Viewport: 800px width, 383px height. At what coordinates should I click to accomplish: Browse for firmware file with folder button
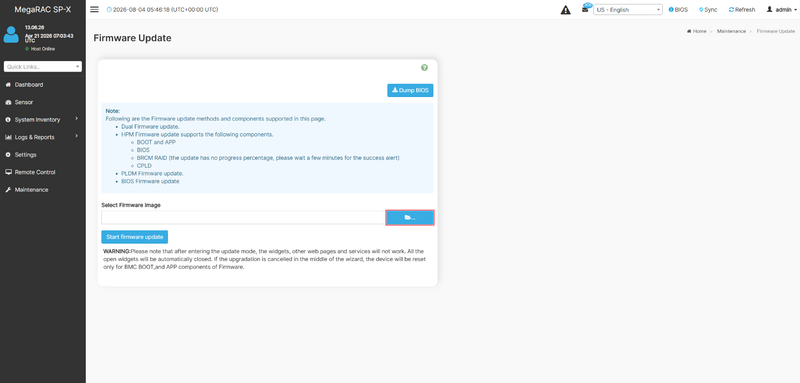pyautogui.click(x=410, y=218)
